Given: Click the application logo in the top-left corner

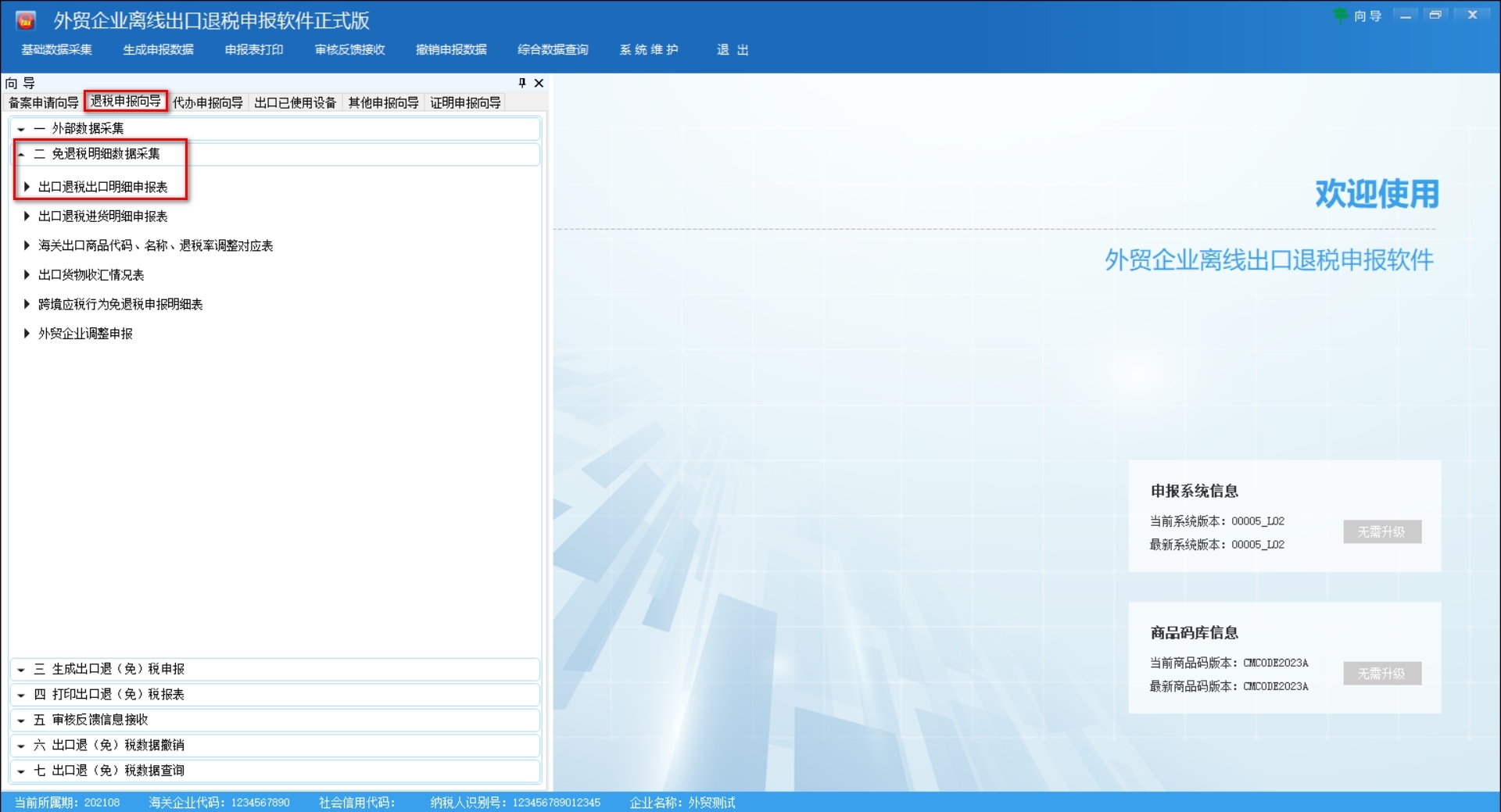Looking at the screenshot, I should point(24,19).
